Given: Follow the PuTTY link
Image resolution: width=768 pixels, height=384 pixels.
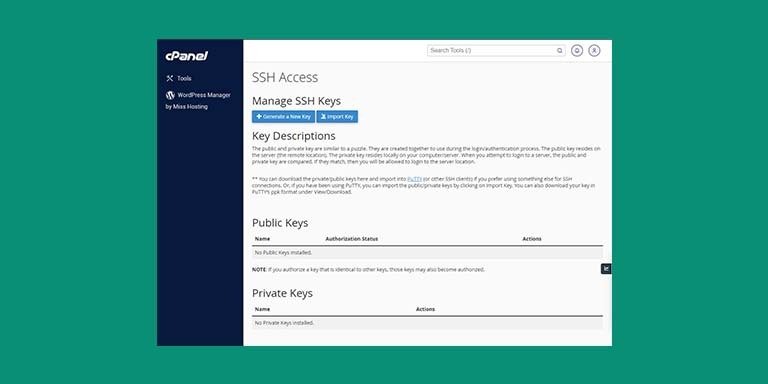Looking at the screenshot, I should click(x=414, y=179).
